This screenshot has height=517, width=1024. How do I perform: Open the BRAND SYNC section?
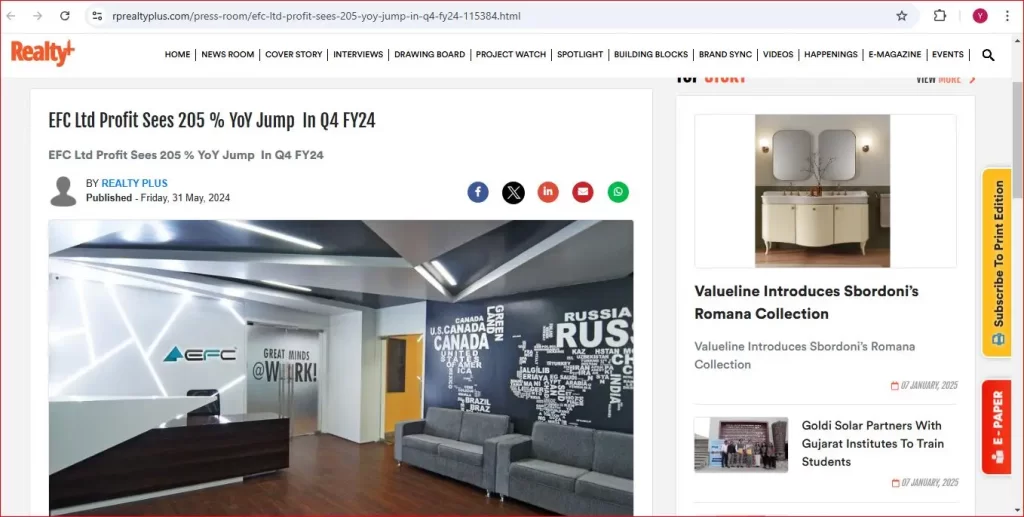[x=726, y=54]
